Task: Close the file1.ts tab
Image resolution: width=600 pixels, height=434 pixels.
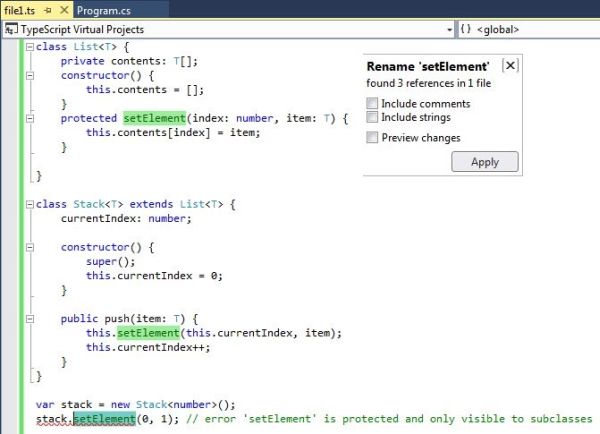Action: point(64,10)
